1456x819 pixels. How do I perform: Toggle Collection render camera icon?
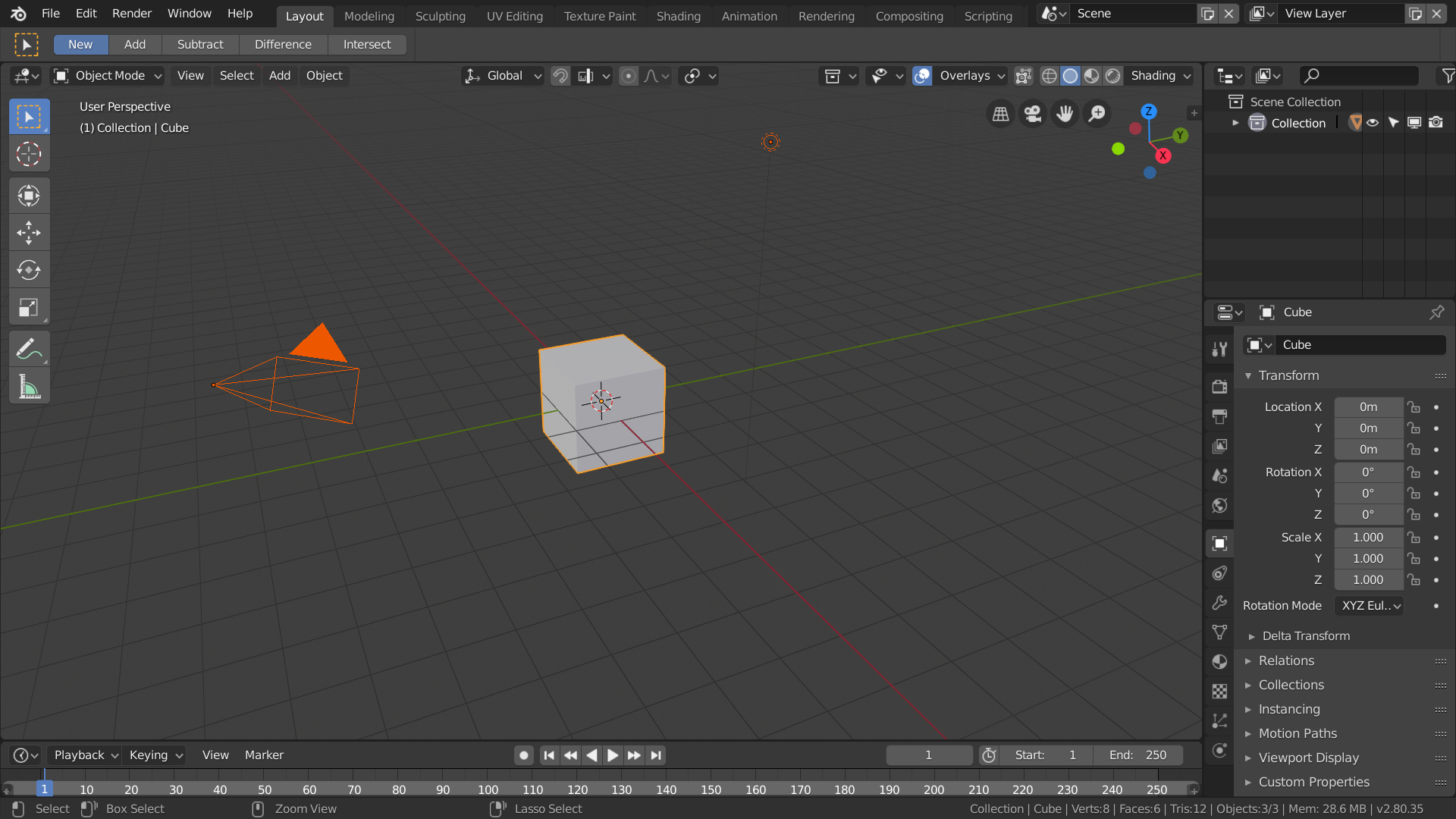pos(1436,123)
